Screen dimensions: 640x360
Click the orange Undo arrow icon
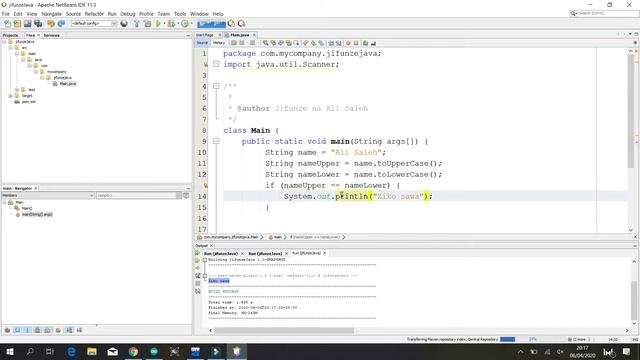(51, 24)
